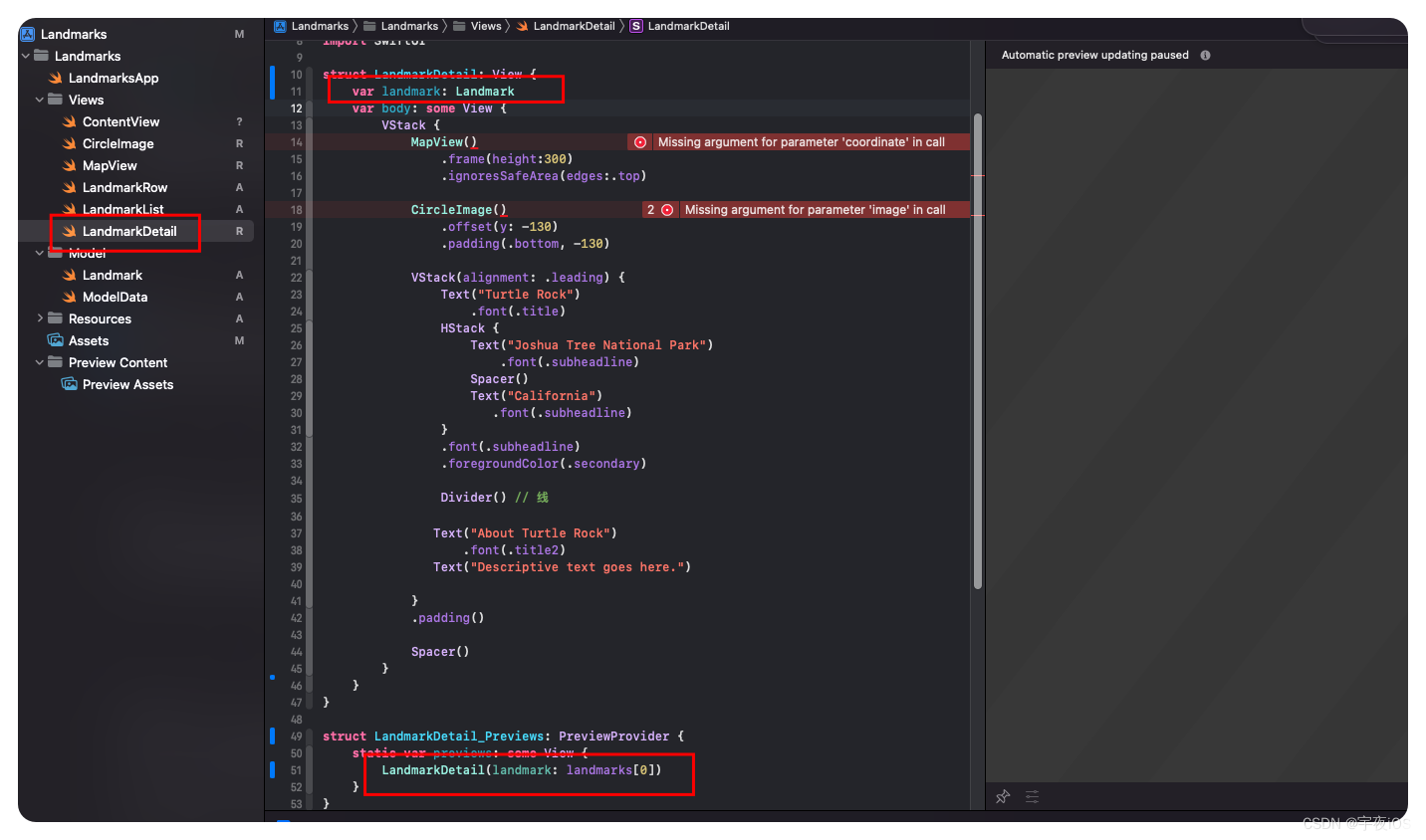Select Assets catalog in navigator
Image resolution: width=1426 pixels, height=840 pixels.
89,340
